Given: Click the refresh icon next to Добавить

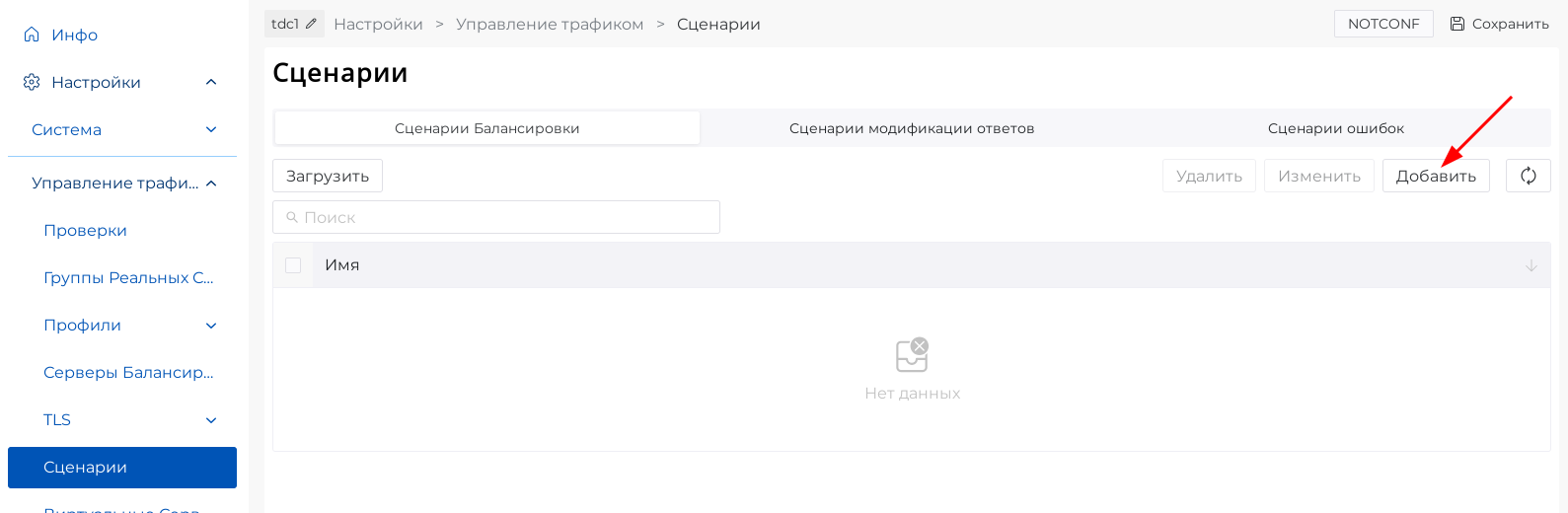Looking at the screenshot, I should tap(1528, 176).
